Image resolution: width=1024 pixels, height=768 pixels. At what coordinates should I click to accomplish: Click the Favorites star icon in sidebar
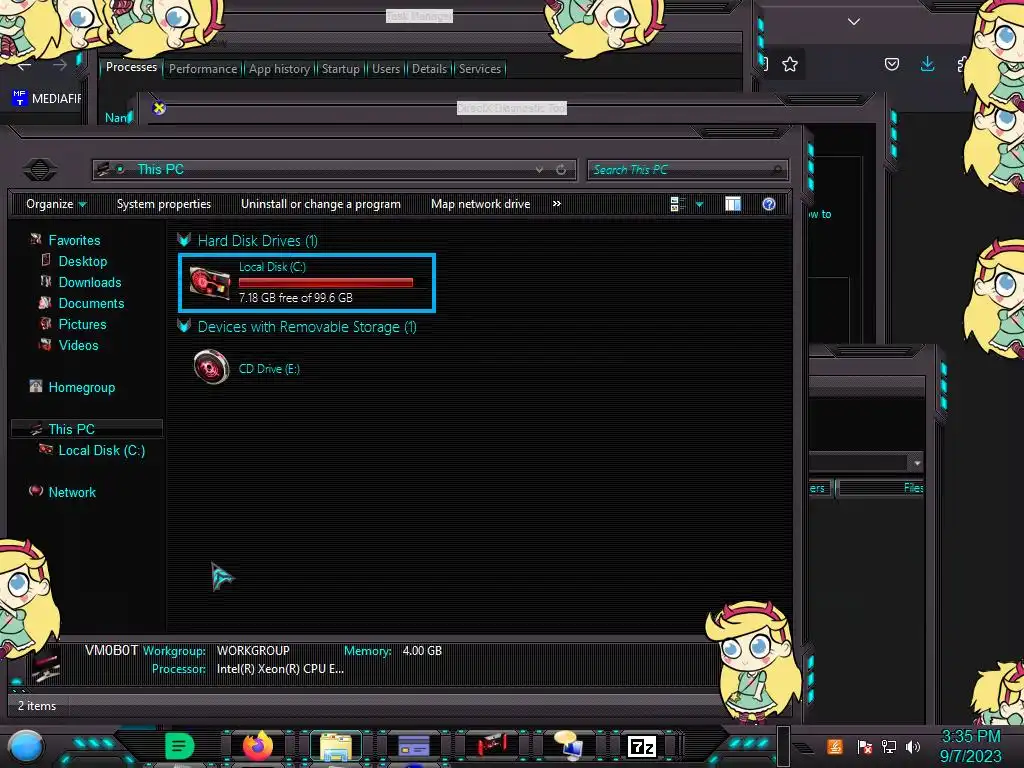pyautogui.click(x=35, y=240)
